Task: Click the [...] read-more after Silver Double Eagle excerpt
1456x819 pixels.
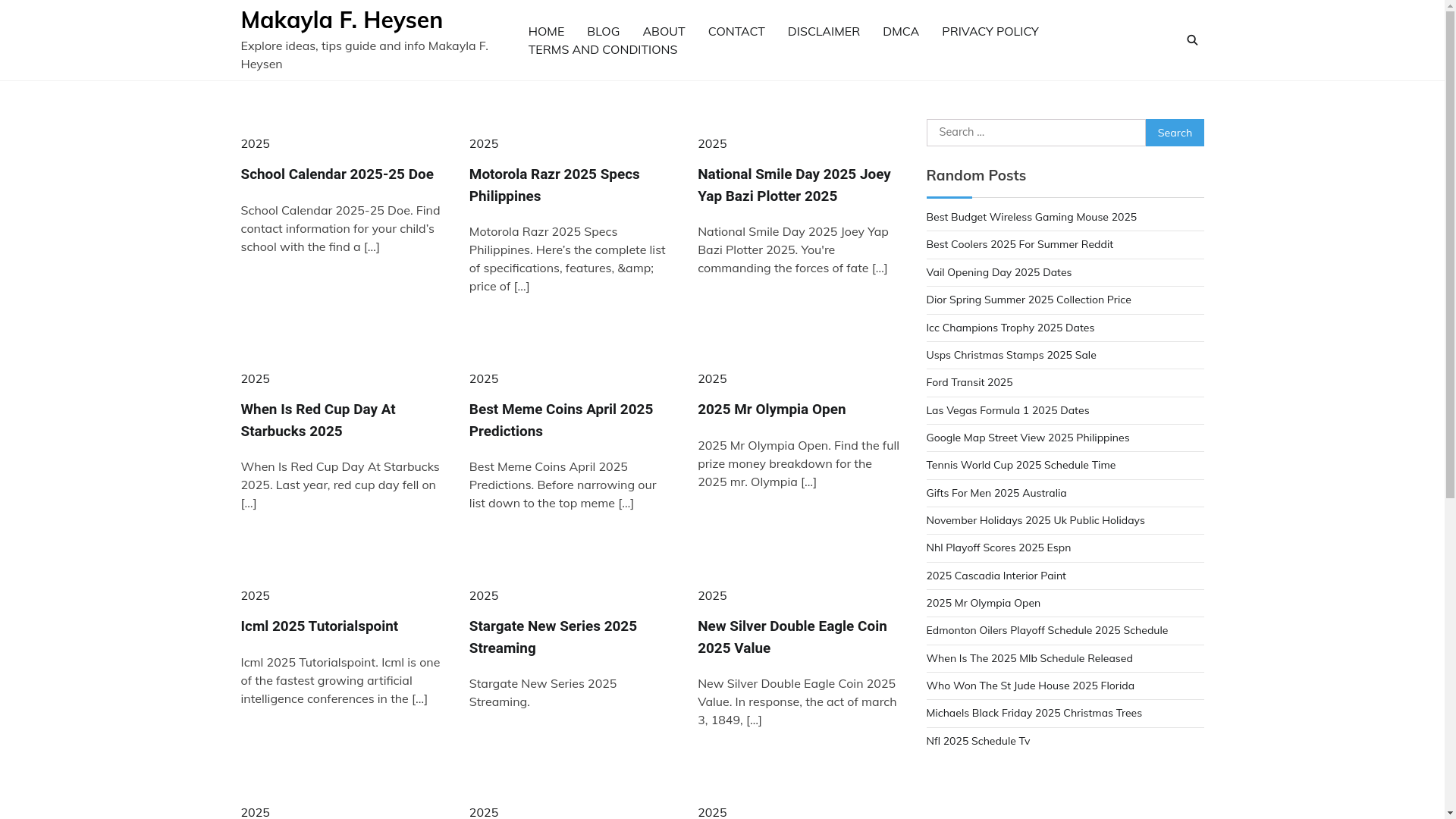Action: click(754, 720)
